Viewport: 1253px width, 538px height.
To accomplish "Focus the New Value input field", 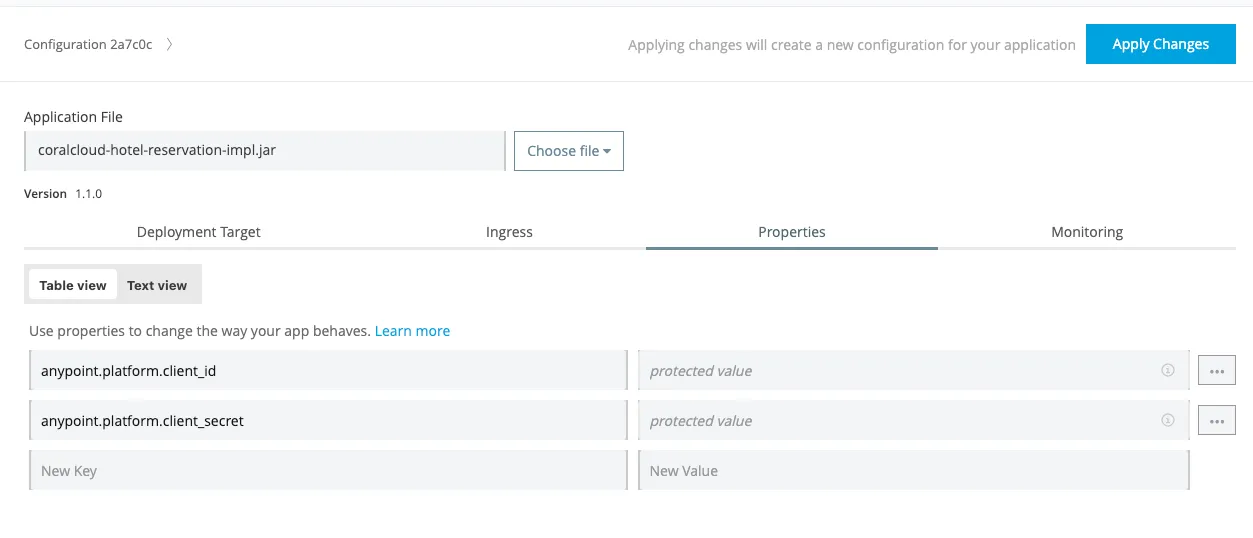I will (912, 471).
